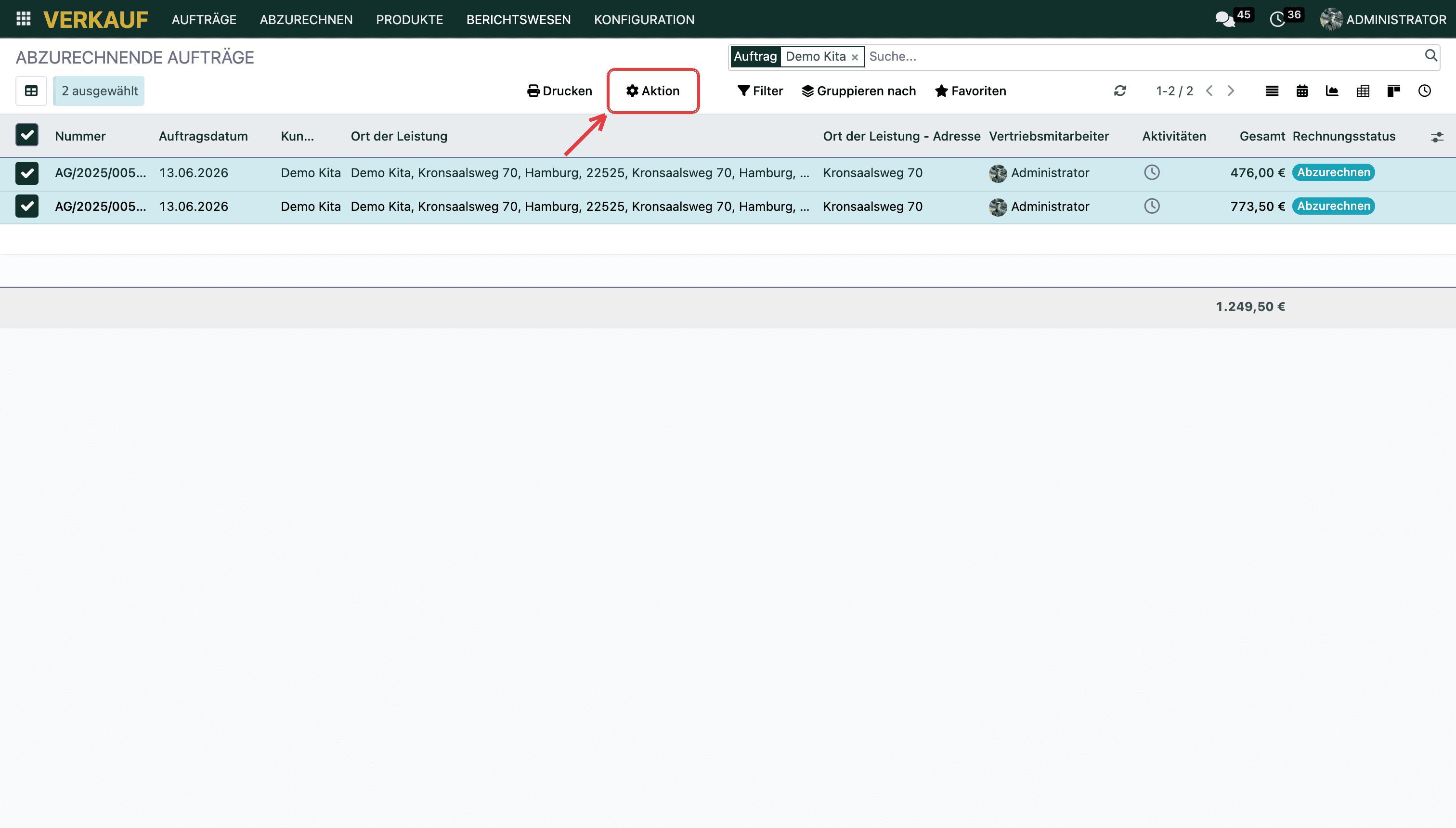This screenshot has height=828, width=1456.
Task: Remove the Demo Kita search filter
Action: (854, 57)
